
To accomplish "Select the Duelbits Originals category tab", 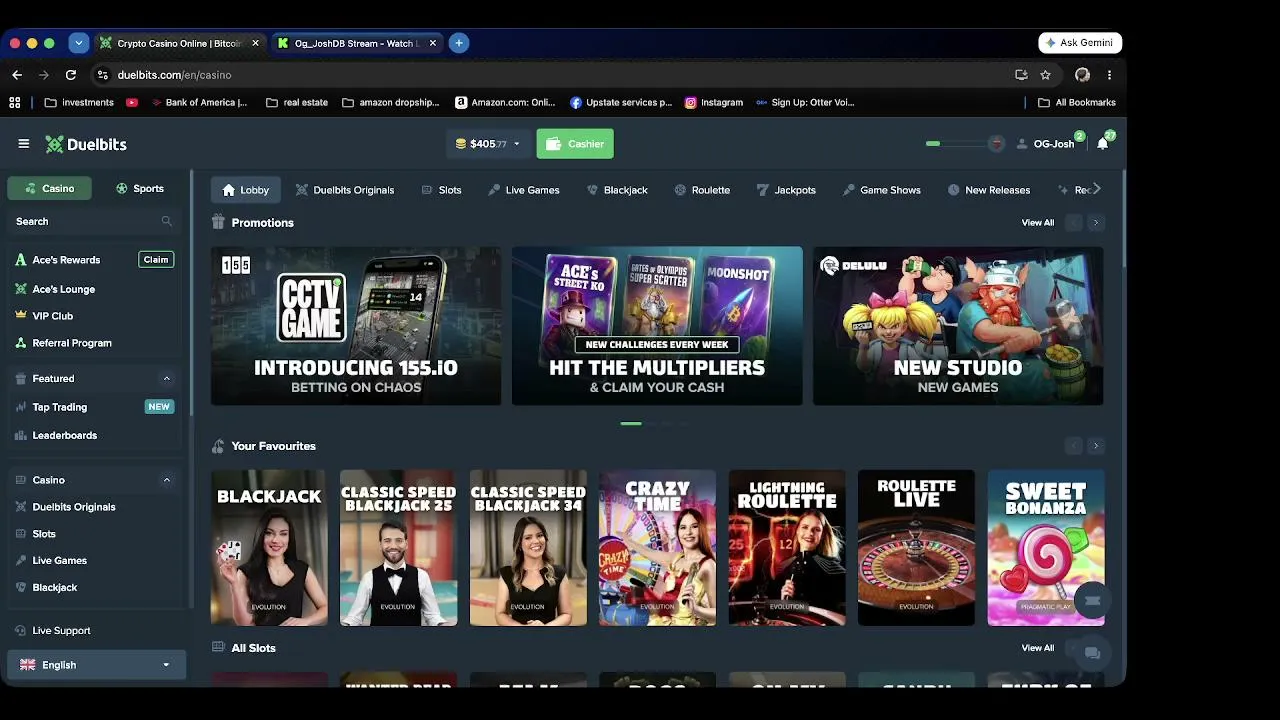I will point(345,190).
